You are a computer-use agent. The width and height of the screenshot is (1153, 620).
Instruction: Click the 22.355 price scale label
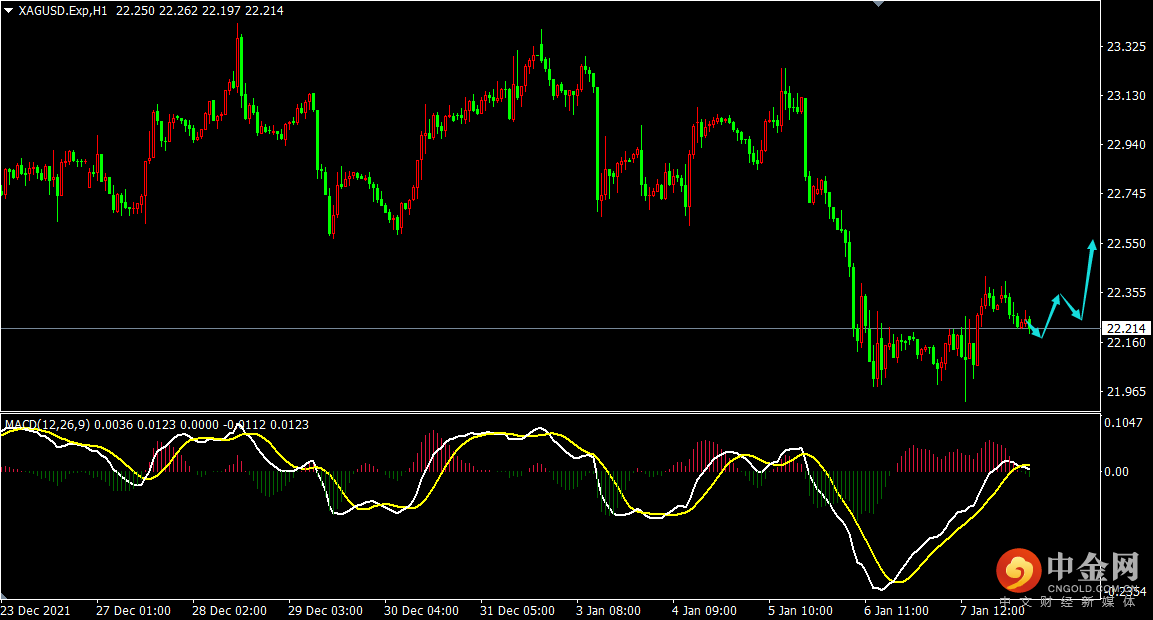pyautogui.click(x=1126, y=293)
